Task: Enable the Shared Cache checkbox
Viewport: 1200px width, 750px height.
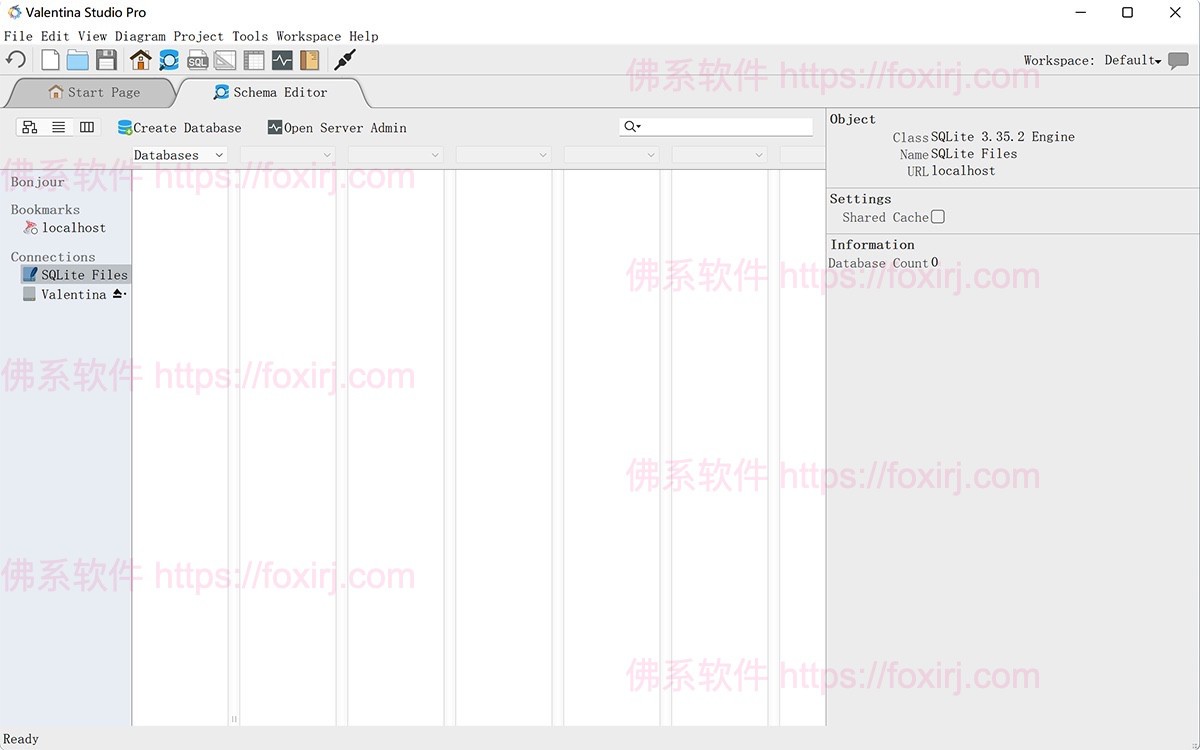Action: tap(937, 217)
